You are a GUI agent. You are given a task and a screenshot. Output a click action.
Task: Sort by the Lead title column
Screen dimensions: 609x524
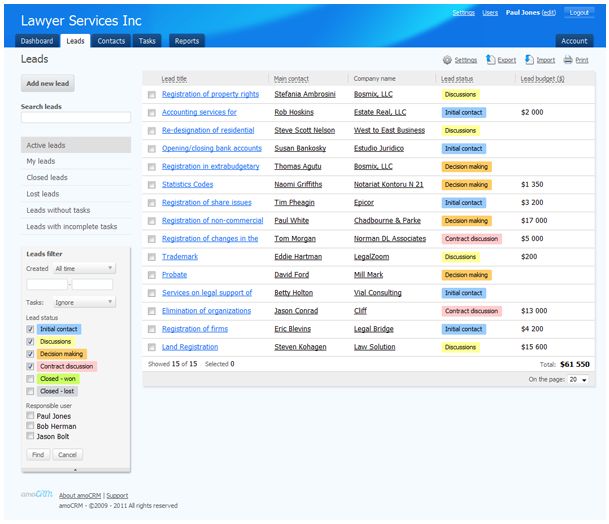[174, 79]
